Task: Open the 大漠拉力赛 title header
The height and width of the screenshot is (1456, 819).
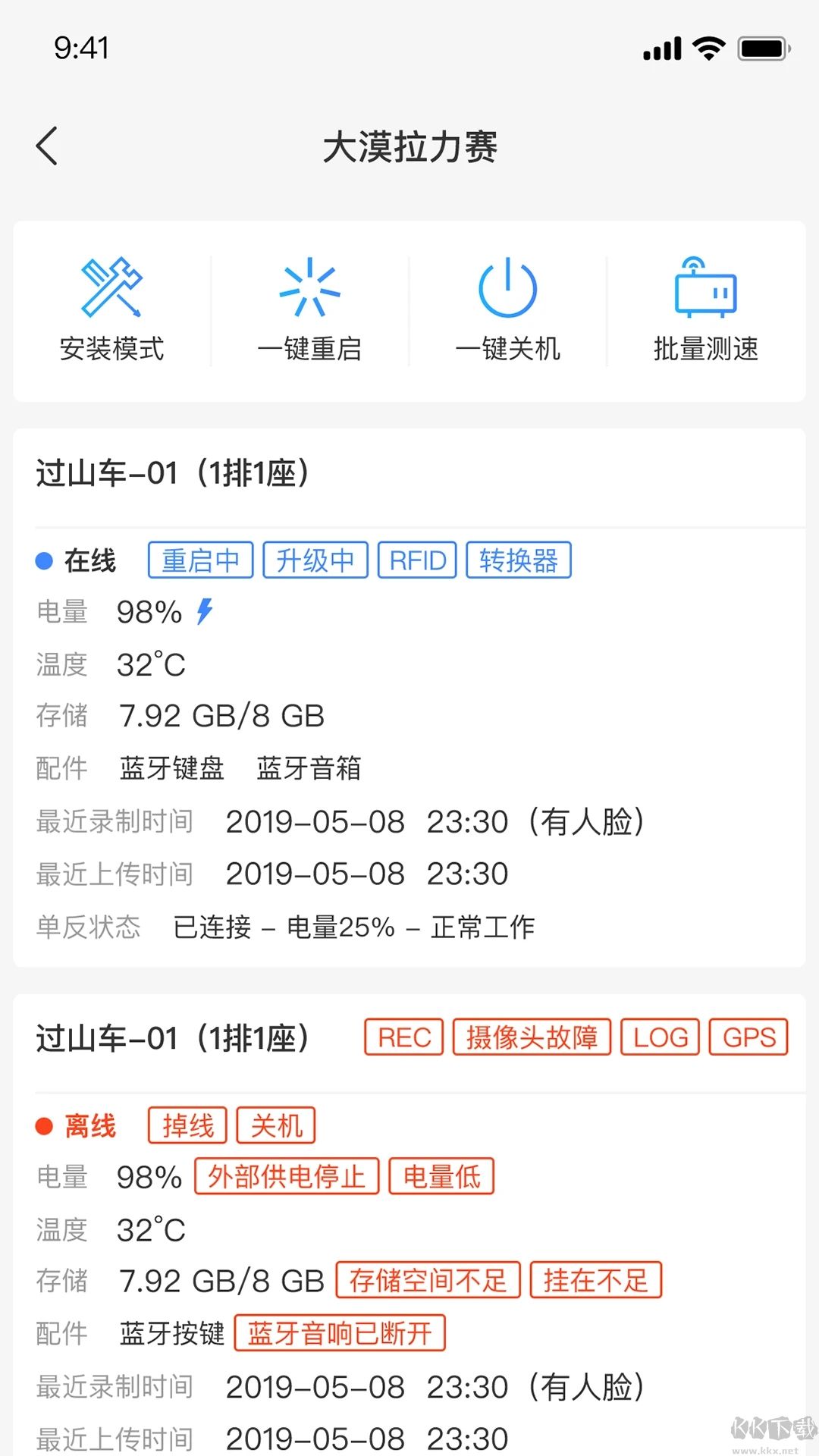Action: pos(409,146)
